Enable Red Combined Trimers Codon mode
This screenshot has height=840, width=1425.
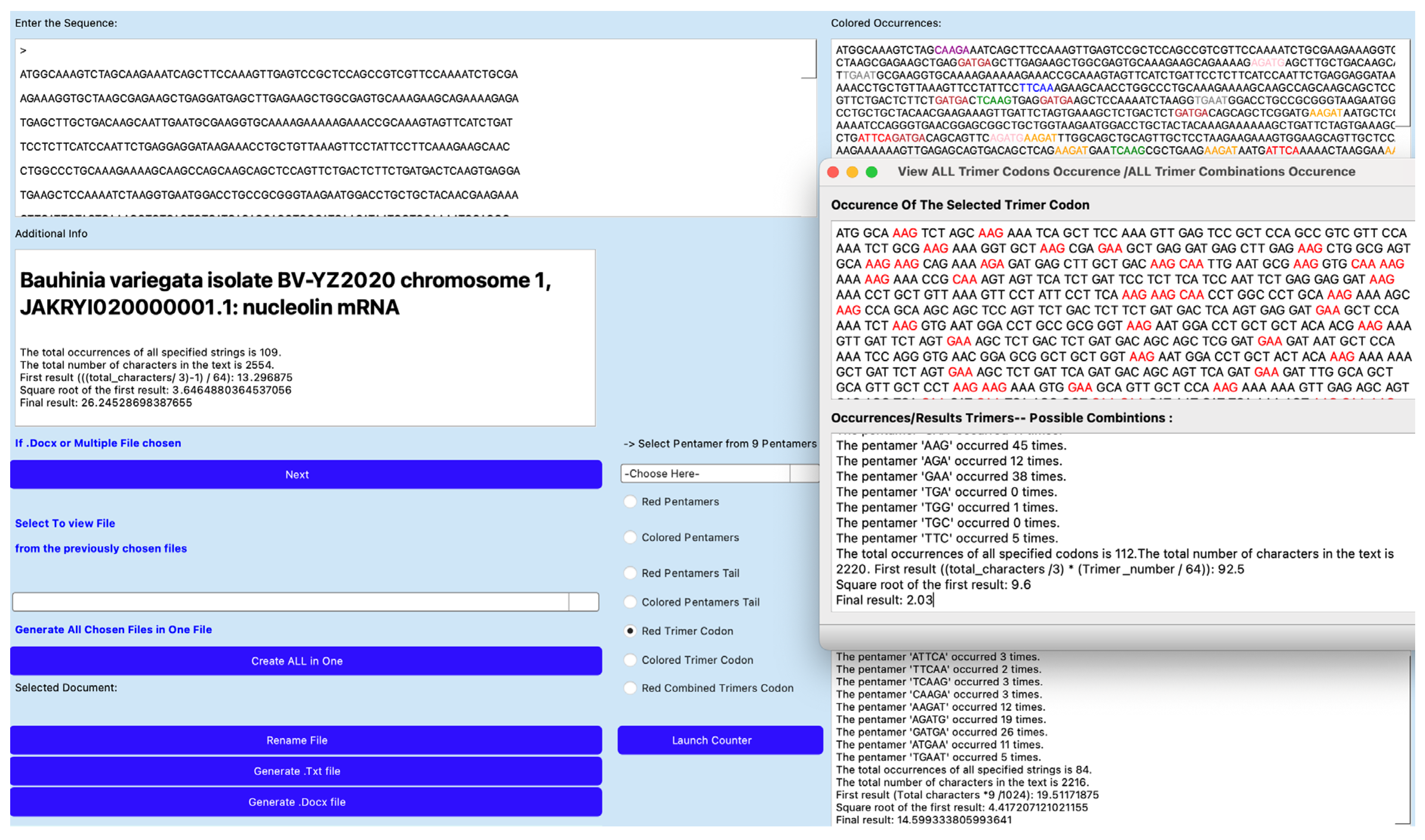pos(630,688)
